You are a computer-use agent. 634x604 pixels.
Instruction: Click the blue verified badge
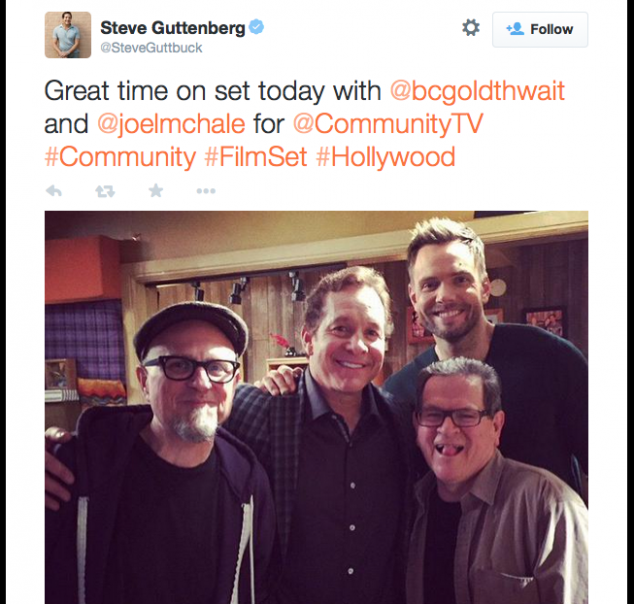point(256,27)
